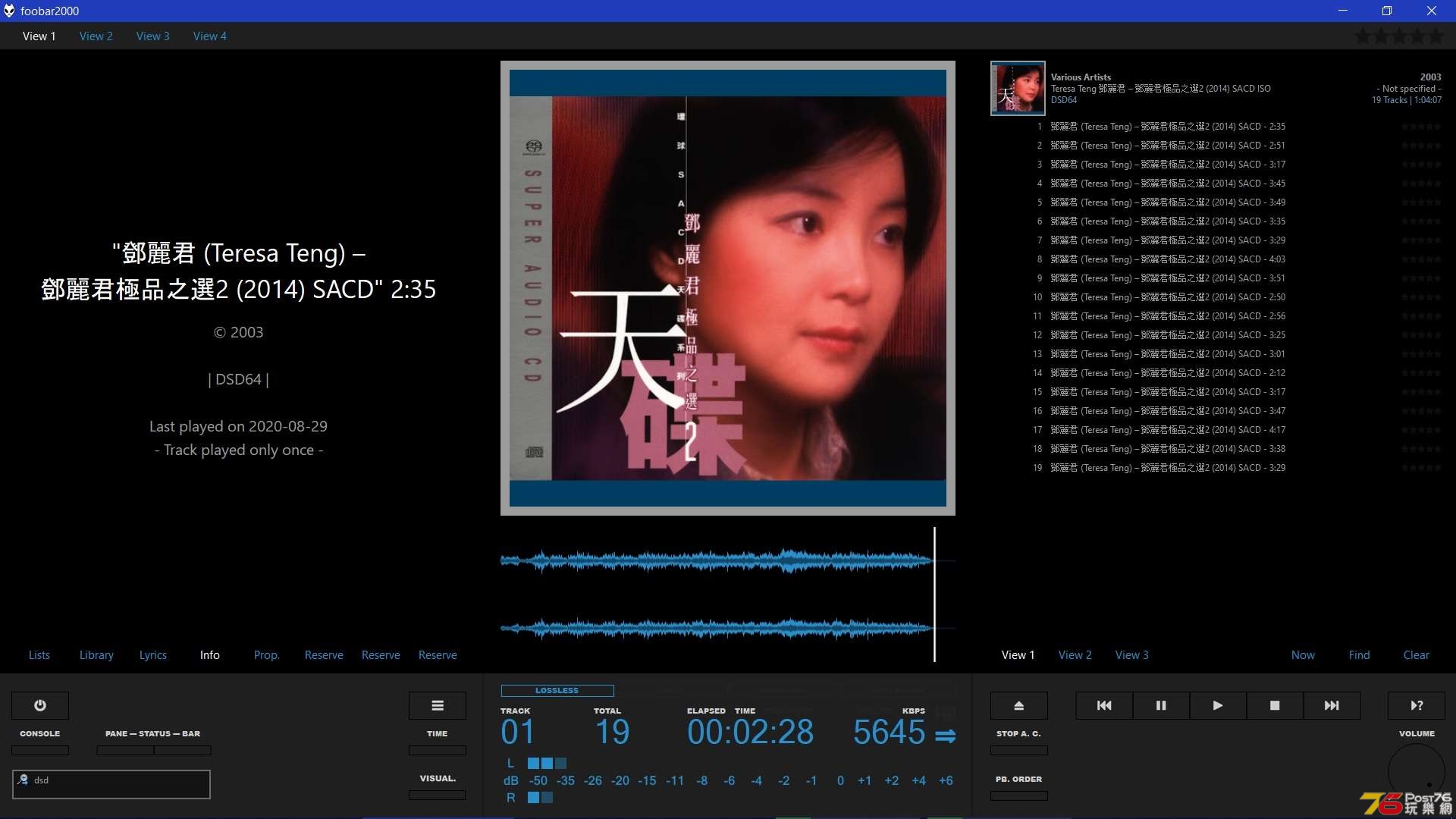
Task: Expand PANE — STATUS — BAR options
Action: point(152,733)
